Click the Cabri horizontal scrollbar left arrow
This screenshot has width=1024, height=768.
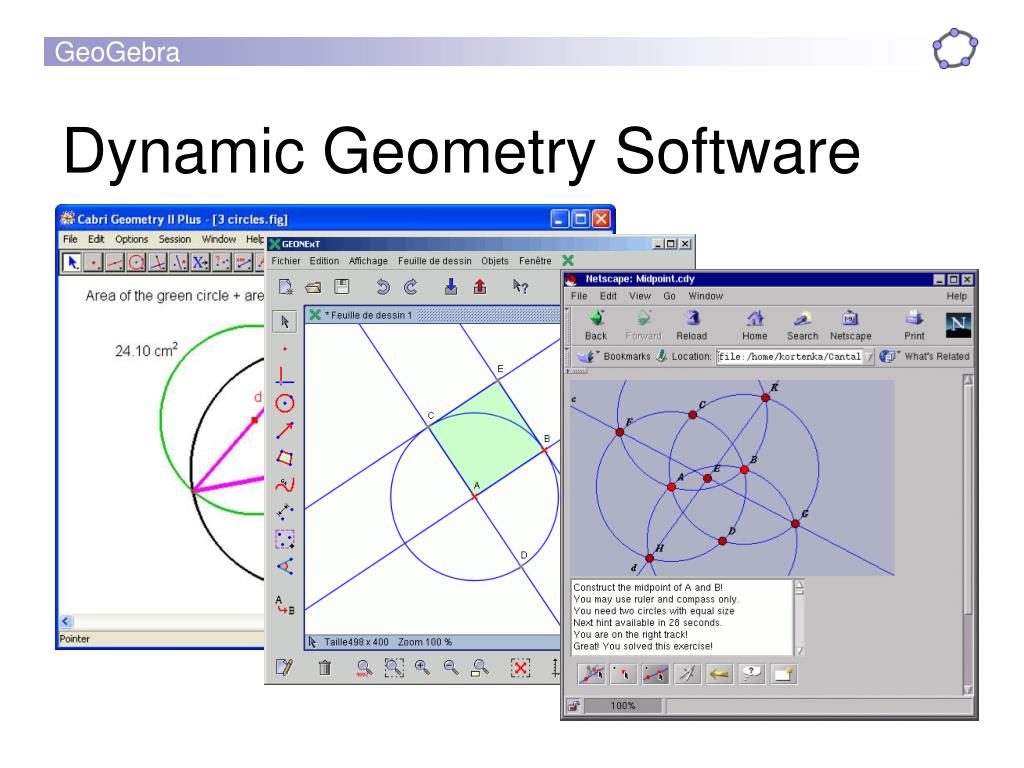tap(65, 621)
